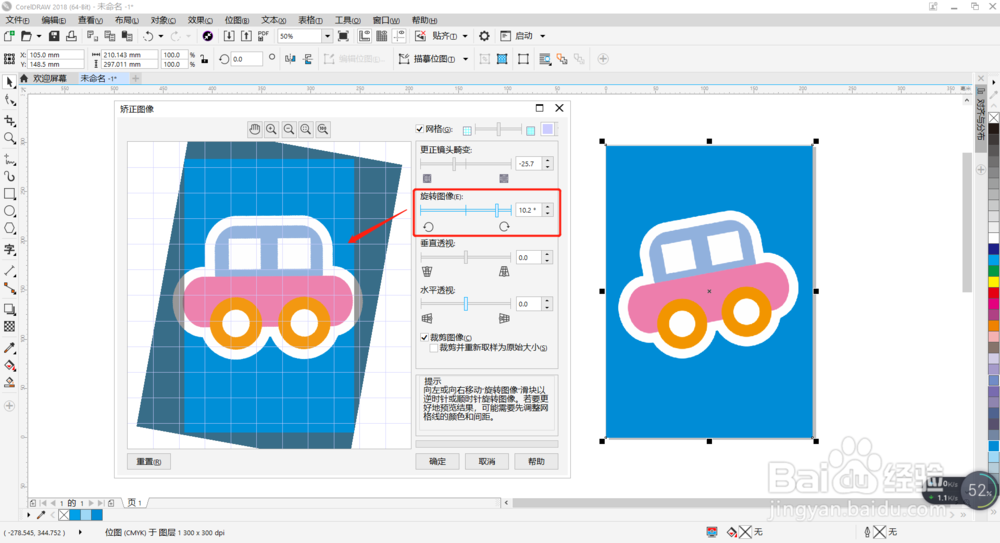
Task: Click the 更正镜头畸变 slider
Action: (x=466, y=164)
